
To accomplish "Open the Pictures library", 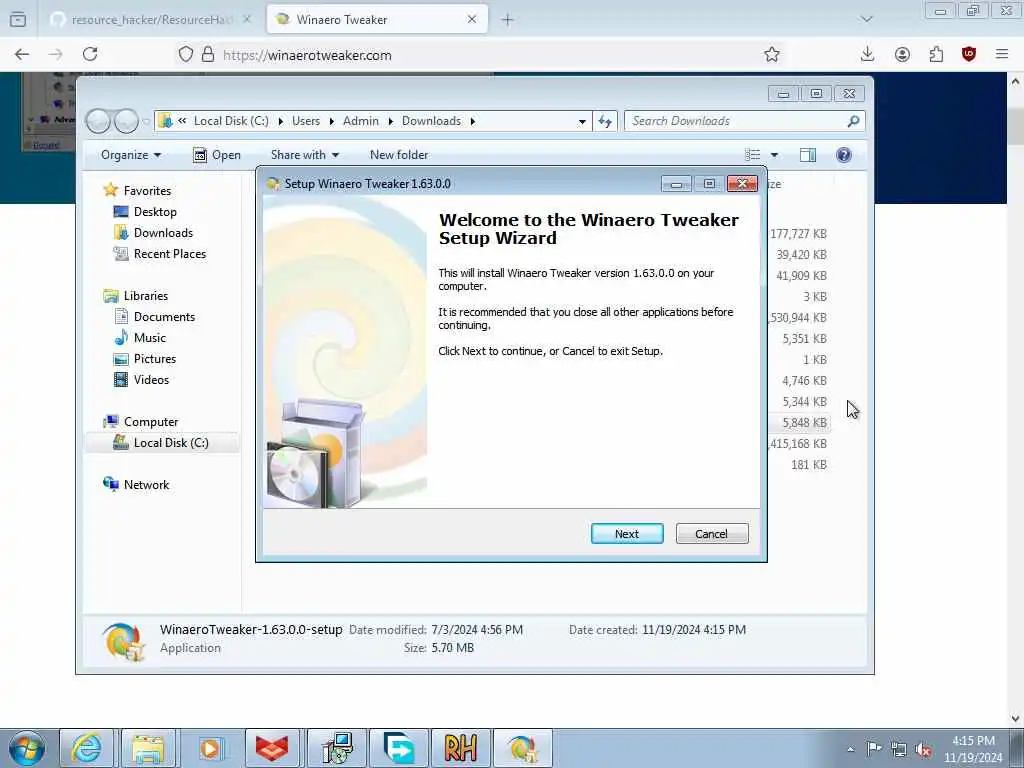I will tap(155, 359).
